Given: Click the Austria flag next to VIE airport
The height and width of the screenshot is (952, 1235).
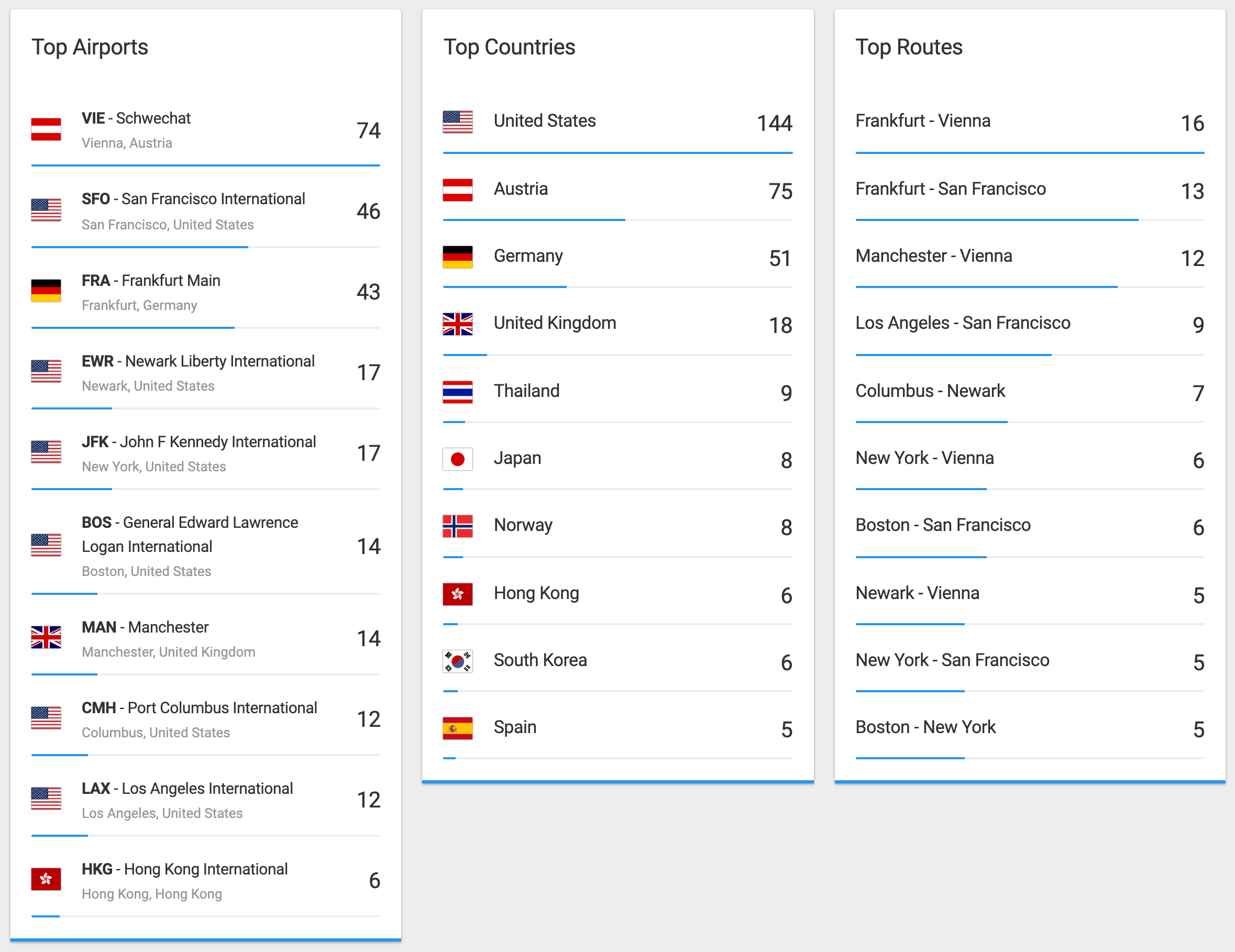Looking at the screenshot, I should click(x=46, y=129).
